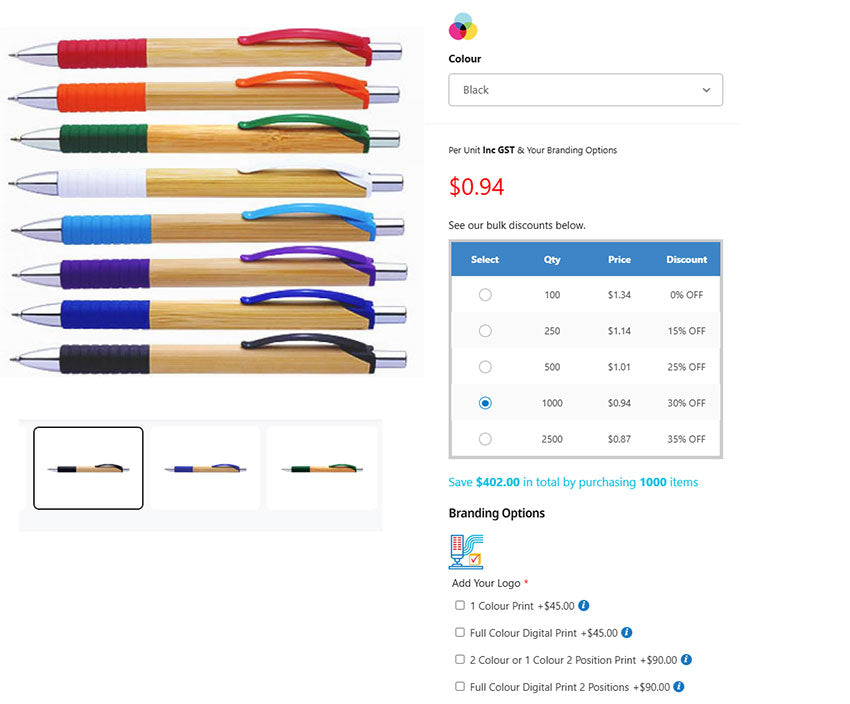The width and height of the screenshot is (850, 704).
Task: Click the Colour dropdown chevron arrow
Action: (x=706, y=90)
